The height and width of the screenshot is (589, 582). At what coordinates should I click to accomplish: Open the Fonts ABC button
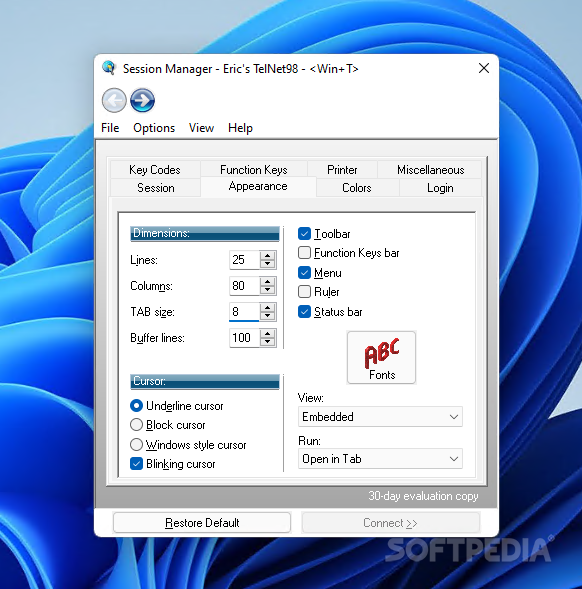point(381,357)
